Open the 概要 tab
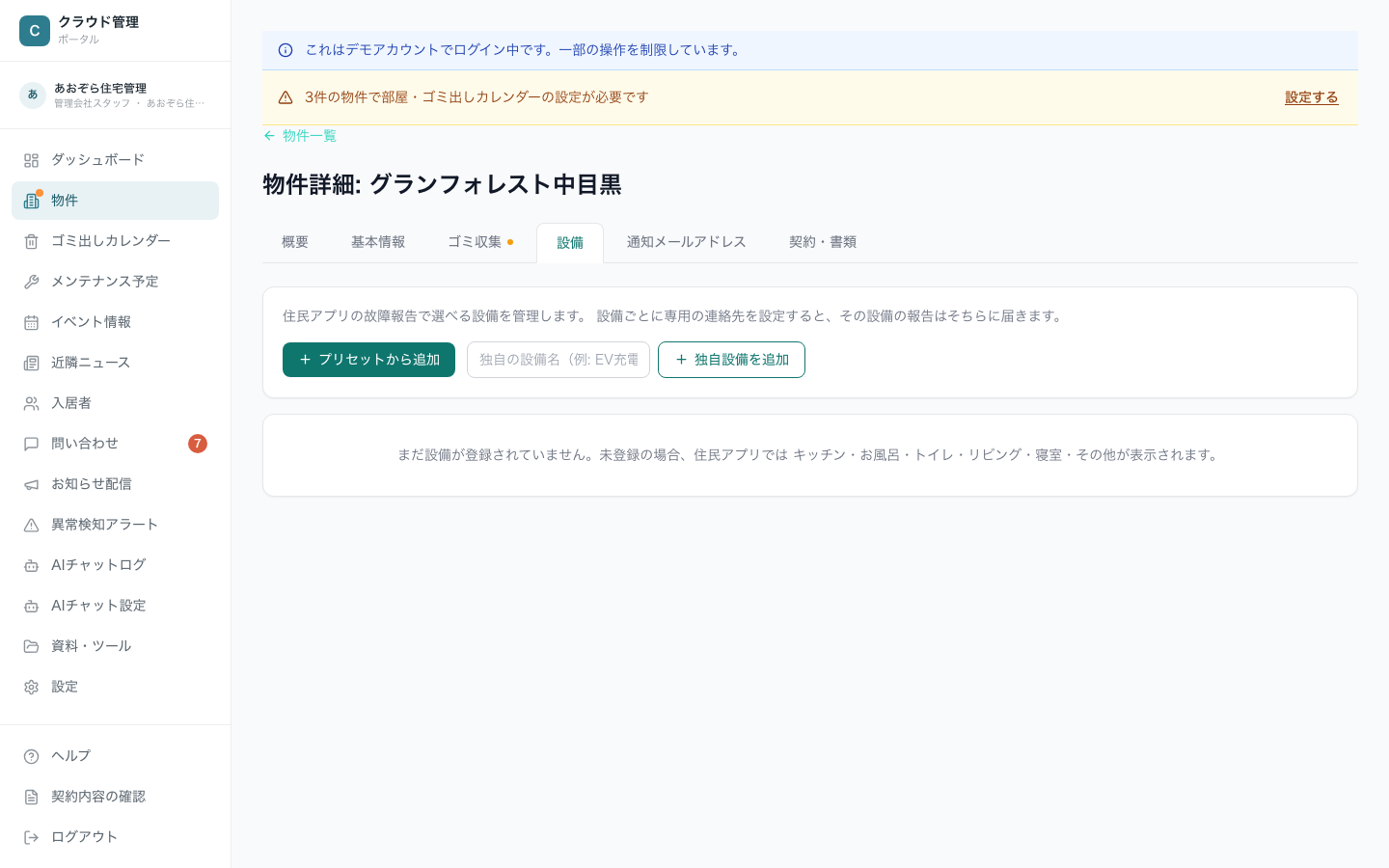This screenshot has height=868, width=1389. click(295, 242)
